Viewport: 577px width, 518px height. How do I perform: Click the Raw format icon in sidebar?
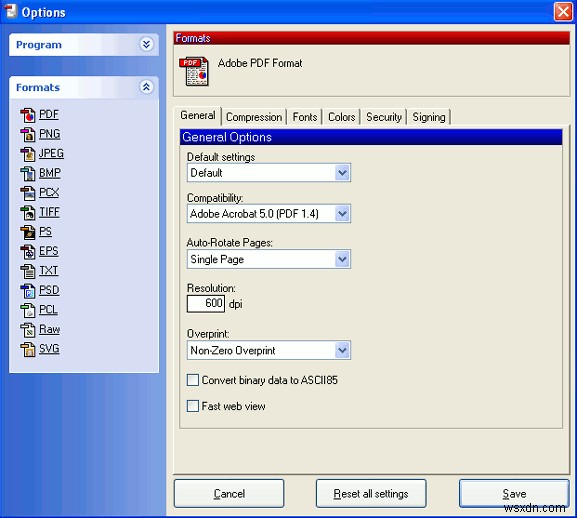click(x=28, y=330)
